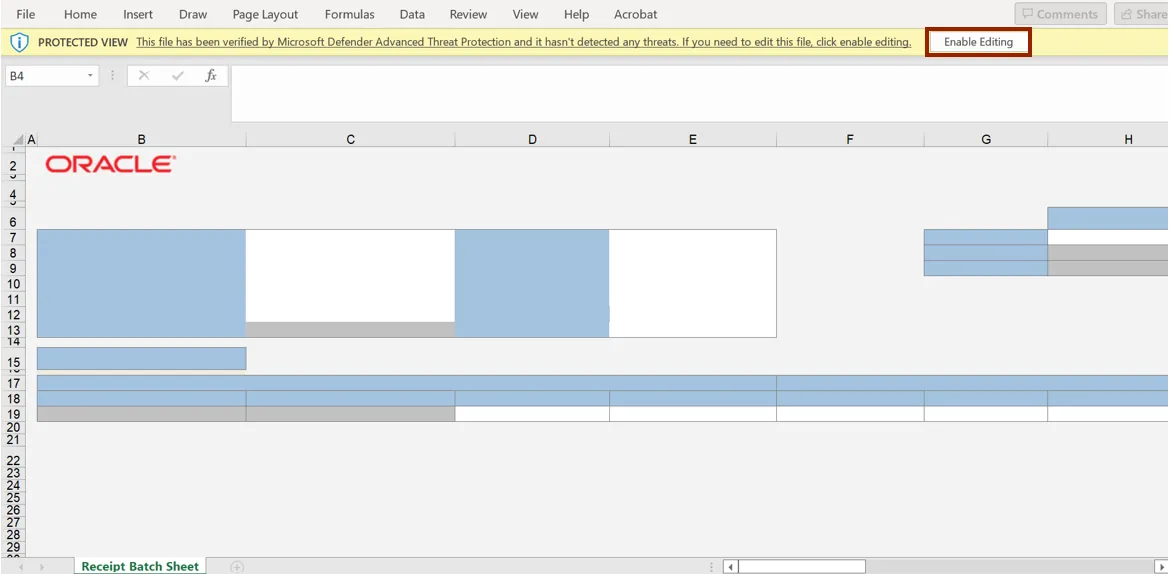Open the Insert Function fx icon
This screenshot has height=574, width=1171.
[211, 75]
